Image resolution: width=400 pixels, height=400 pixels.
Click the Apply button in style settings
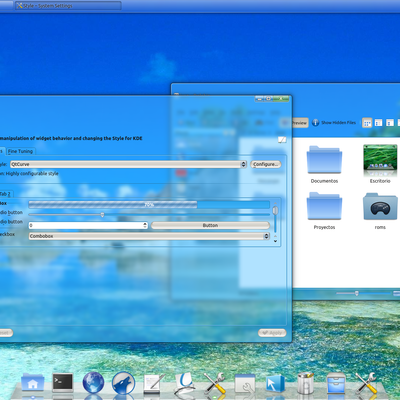[272, 333]
